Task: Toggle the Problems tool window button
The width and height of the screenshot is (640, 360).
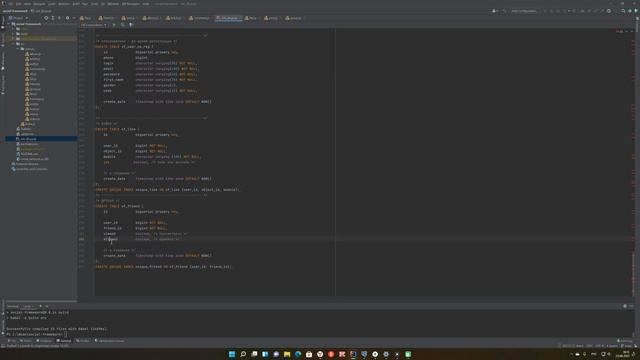Action: point(44,341)
